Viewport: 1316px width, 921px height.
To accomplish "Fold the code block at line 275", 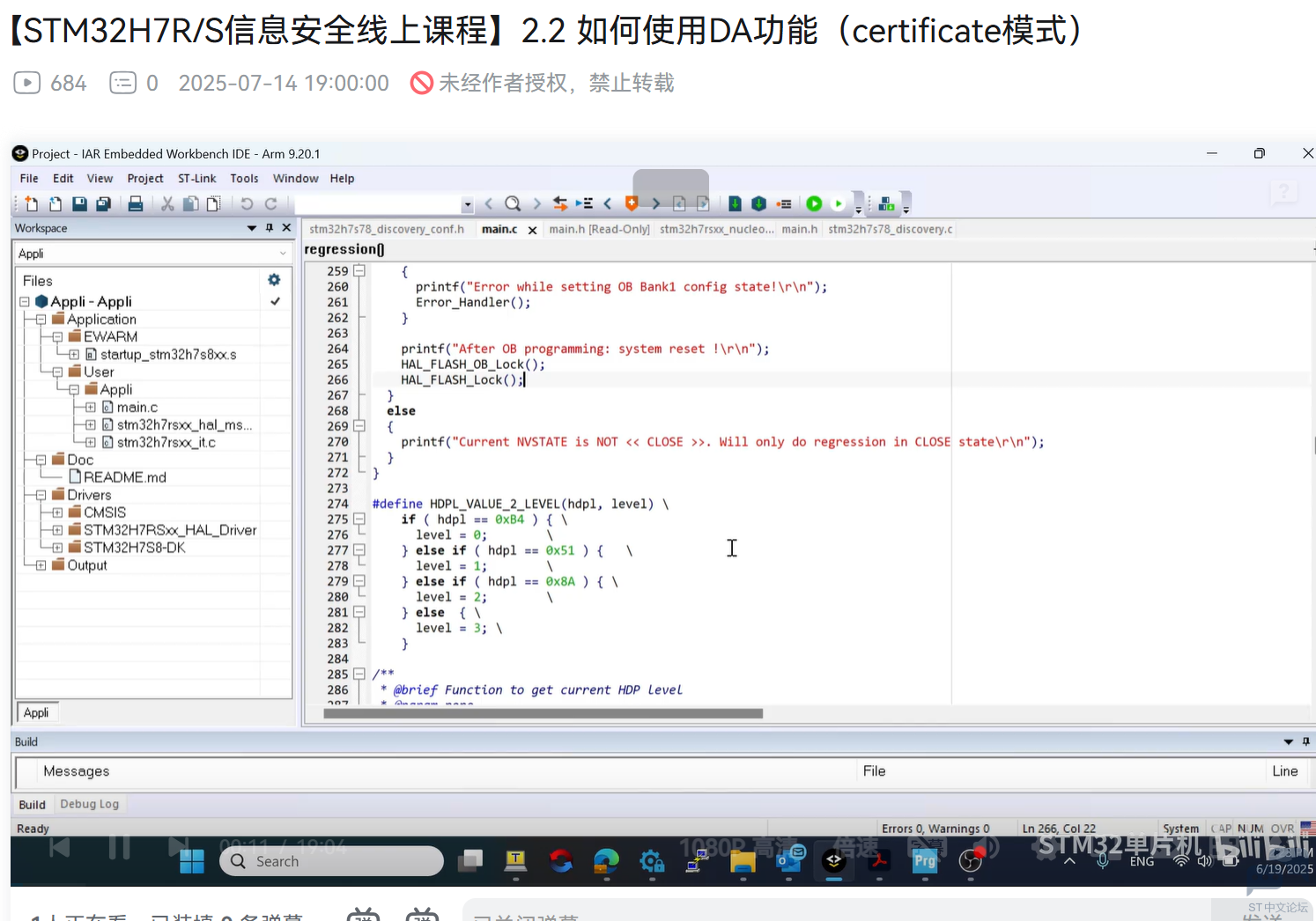I will 359,519.
